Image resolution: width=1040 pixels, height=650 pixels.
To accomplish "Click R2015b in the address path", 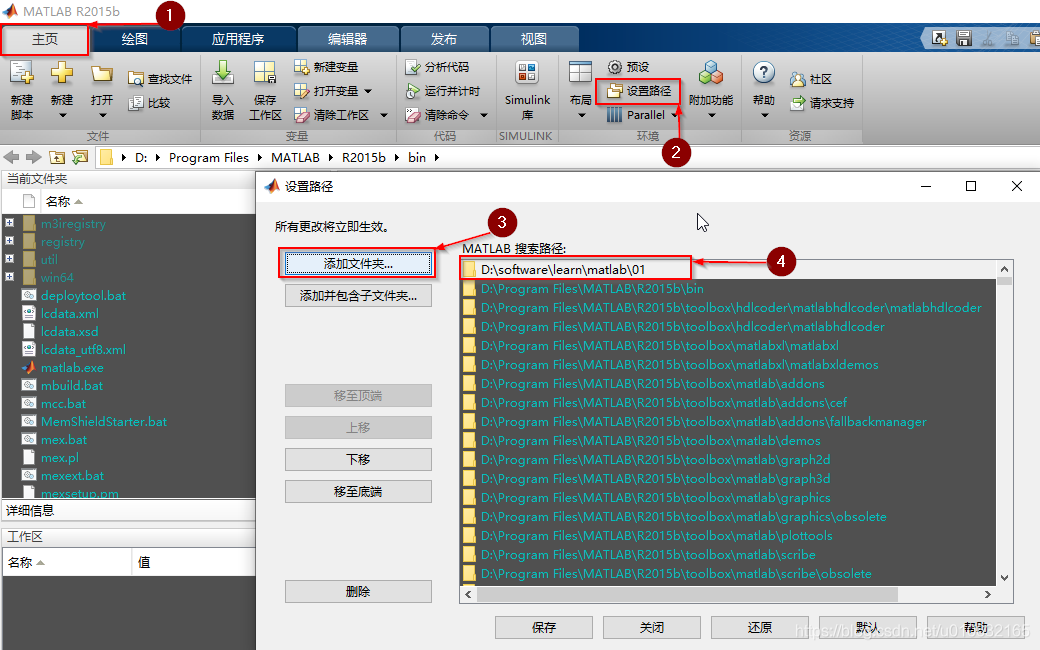I will (363, 157).
